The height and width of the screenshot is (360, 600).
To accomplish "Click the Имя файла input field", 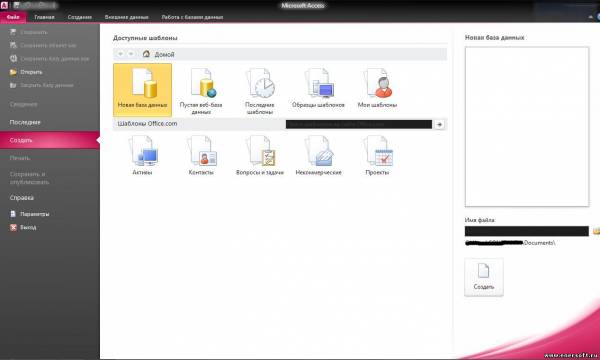I will [x=527, y=231].
